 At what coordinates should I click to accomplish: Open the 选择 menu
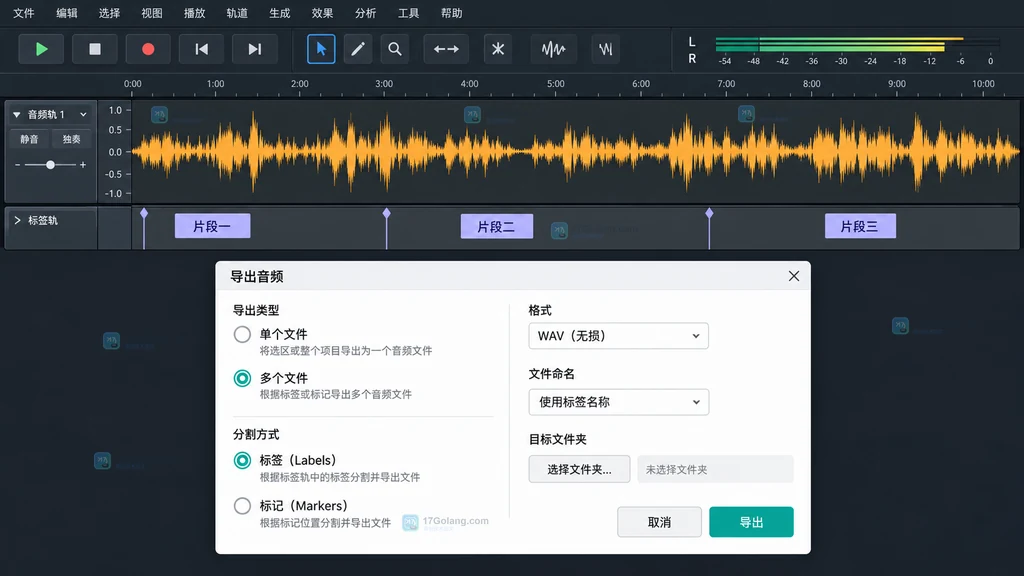coord(109,13)
